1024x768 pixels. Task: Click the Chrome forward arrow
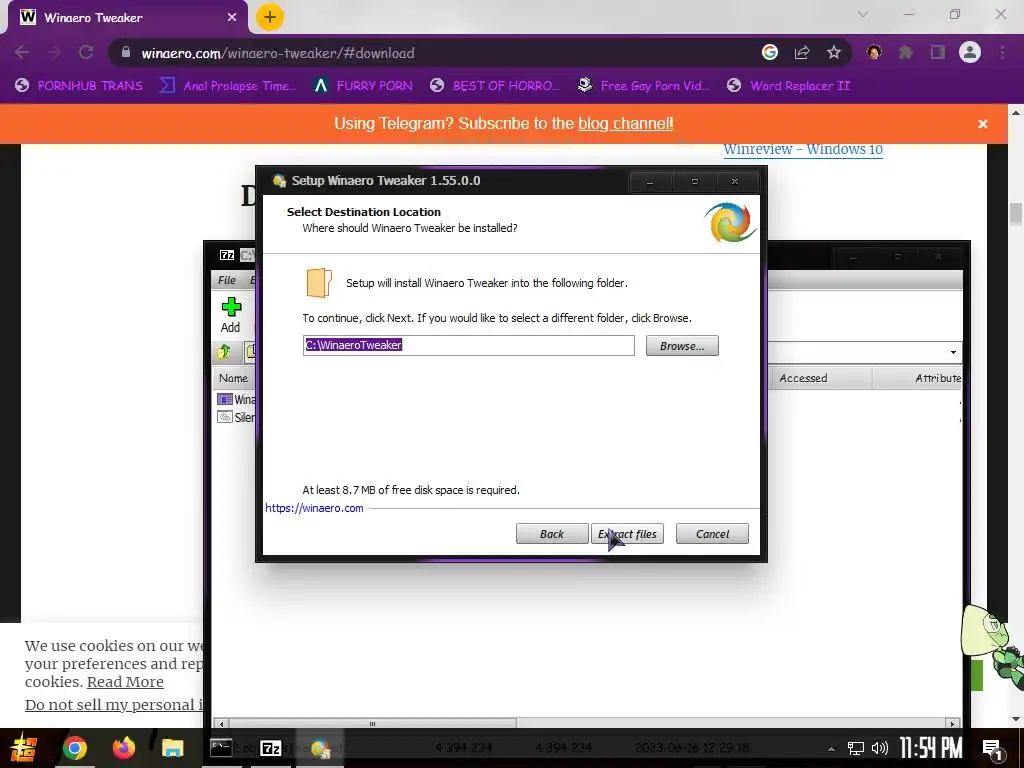tap(54, 52)
